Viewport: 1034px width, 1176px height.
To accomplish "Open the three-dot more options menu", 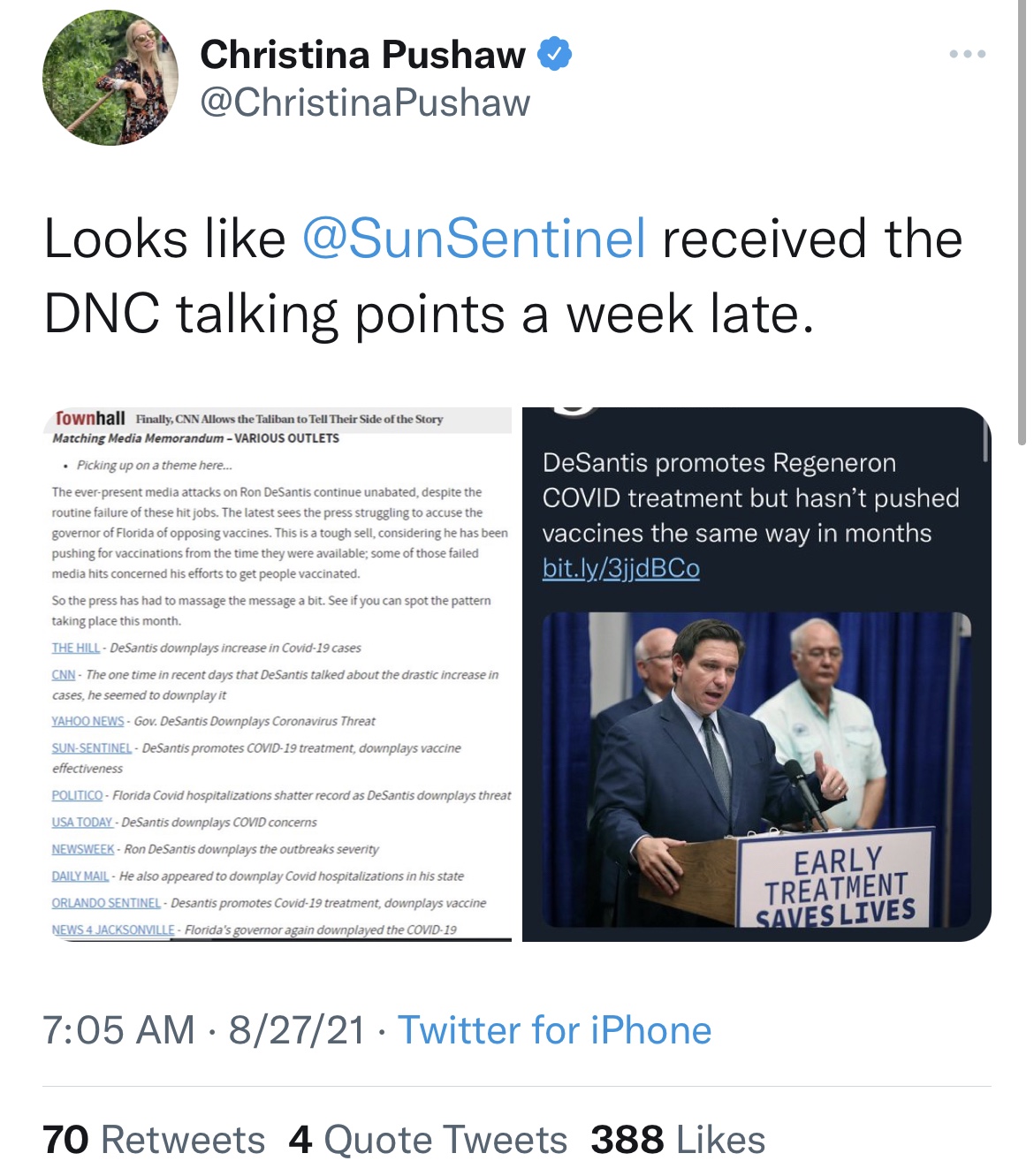I will point(968,55).
